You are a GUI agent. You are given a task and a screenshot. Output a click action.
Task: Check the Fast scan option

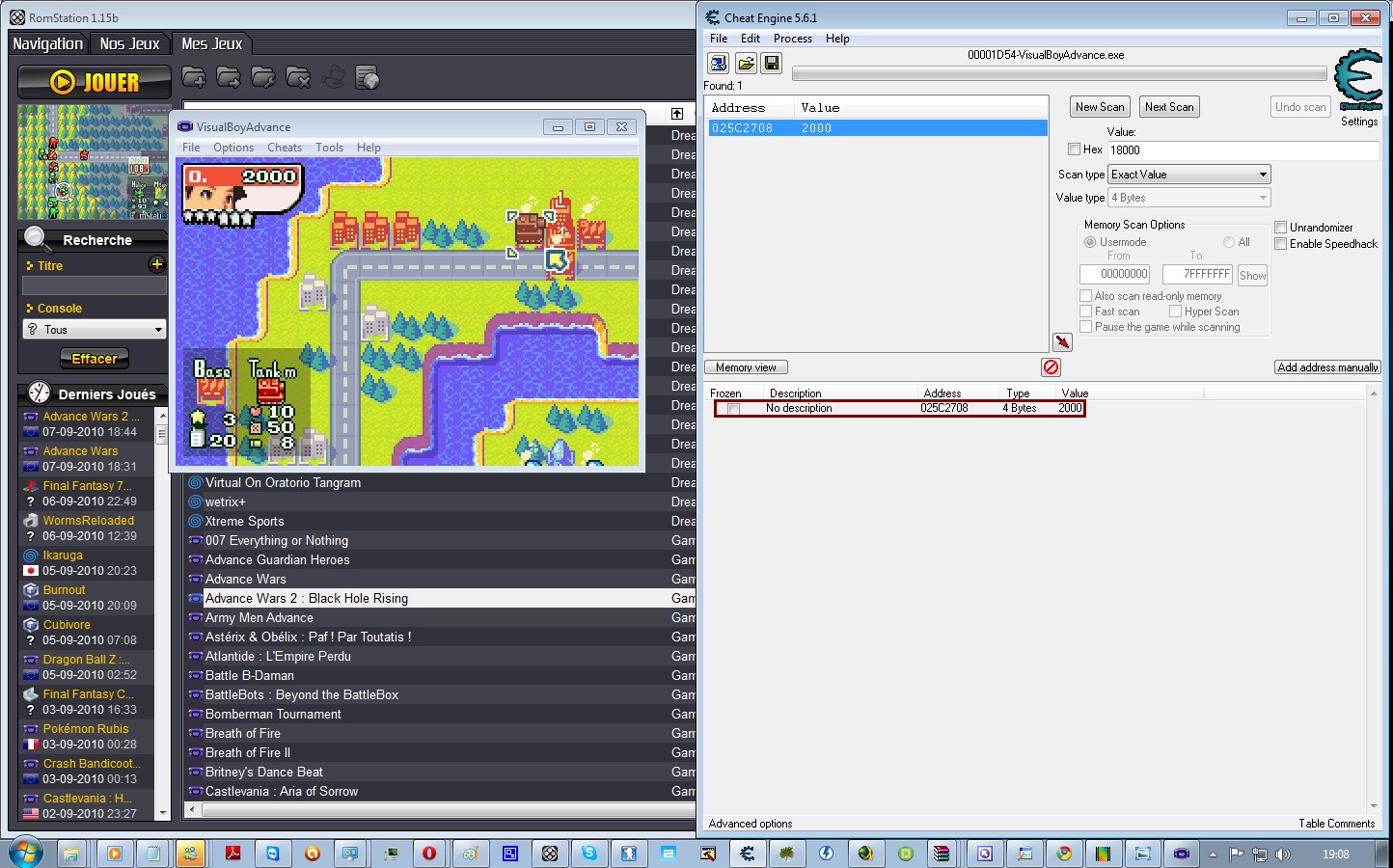pyautogui.click(x=1085, y=312)
